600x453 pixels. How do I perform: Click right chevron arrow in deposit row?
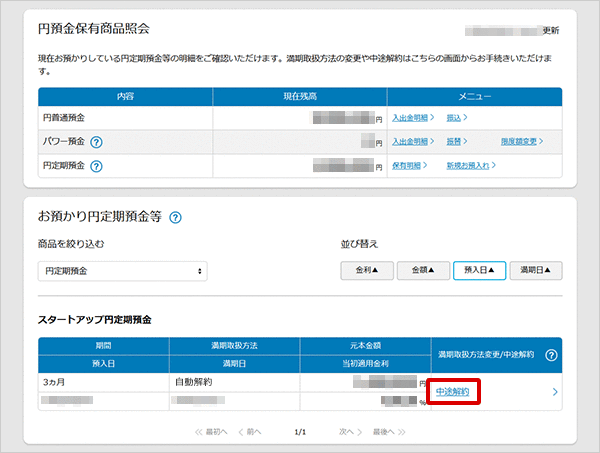(555, 392)
